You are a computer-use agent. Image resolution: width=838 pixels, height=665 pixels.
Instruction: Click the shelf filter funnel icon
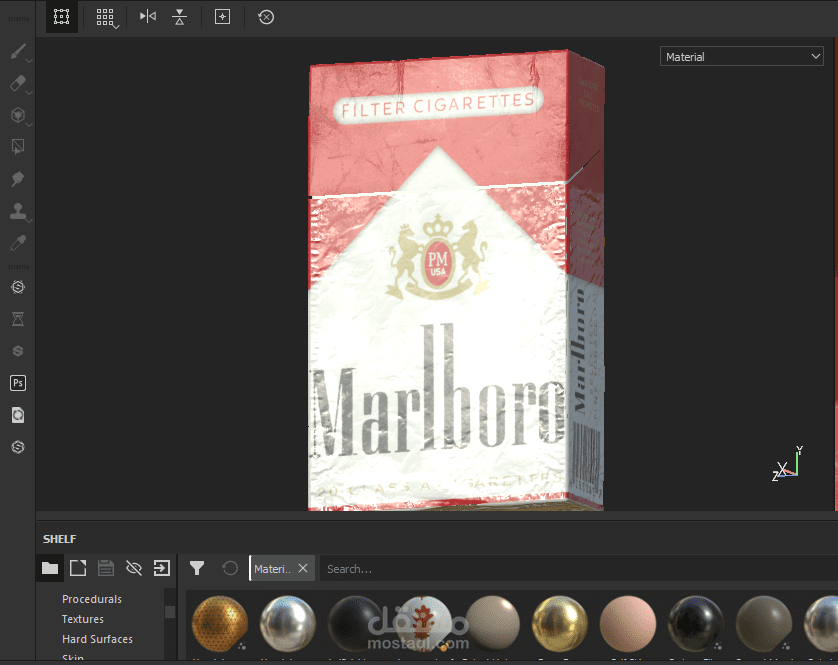coord(197,568)
